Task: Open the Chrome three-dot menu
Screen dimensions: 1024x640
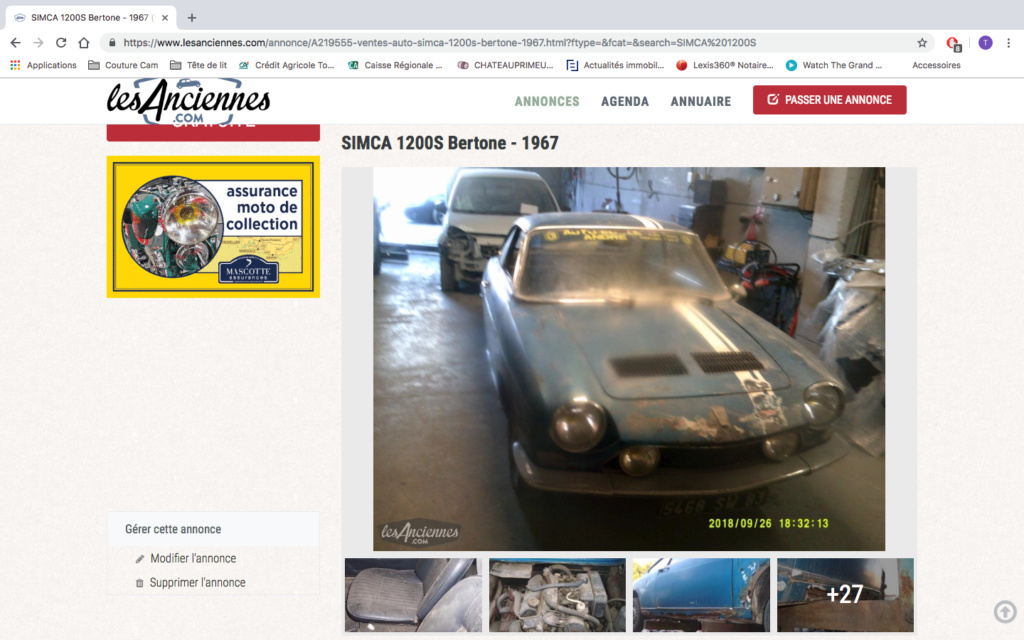Action: 1008,42
